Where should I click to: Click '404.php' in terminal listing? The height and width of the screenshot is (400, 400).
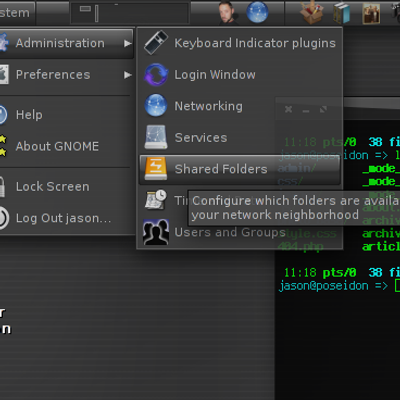(x=301, y=247)
